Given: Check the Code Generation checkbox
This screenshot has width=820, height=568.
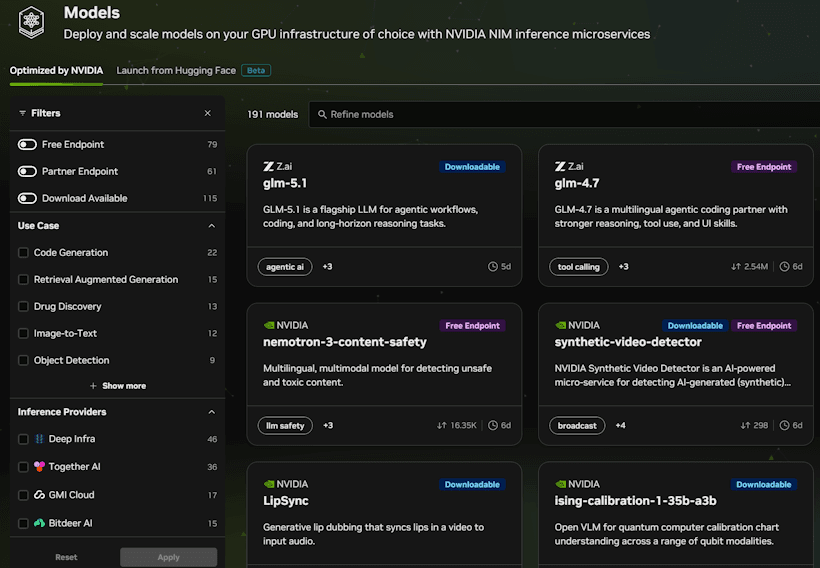Looking at the screenshot, I should pyautogui.click(x=23, y=253).
